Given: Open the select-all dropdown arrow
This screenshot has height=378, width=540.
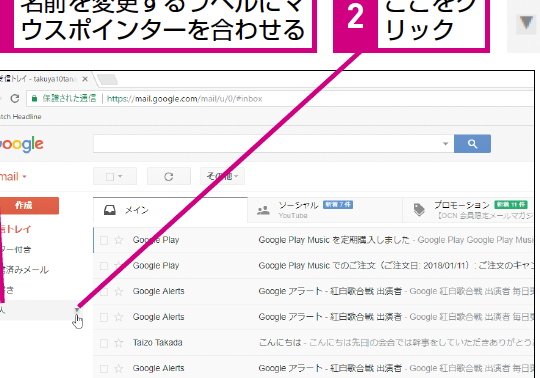Looking at the screenshot, I should point(120,176).
